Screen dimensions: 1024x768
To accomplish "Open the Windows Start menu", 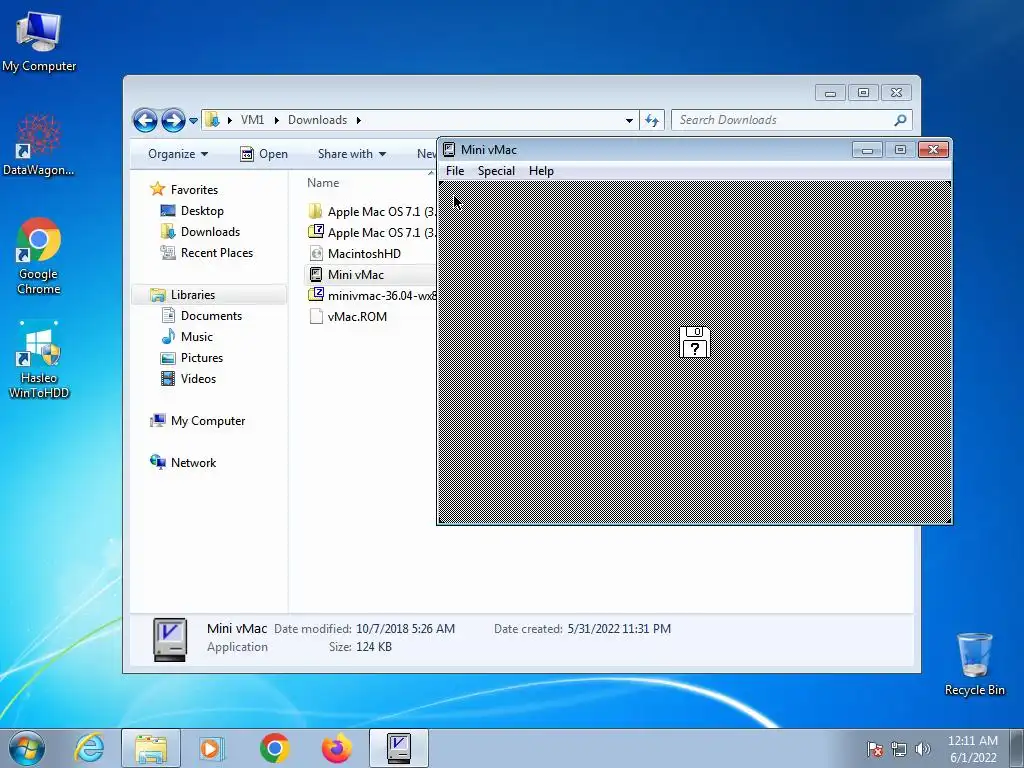I will (27, 748).
